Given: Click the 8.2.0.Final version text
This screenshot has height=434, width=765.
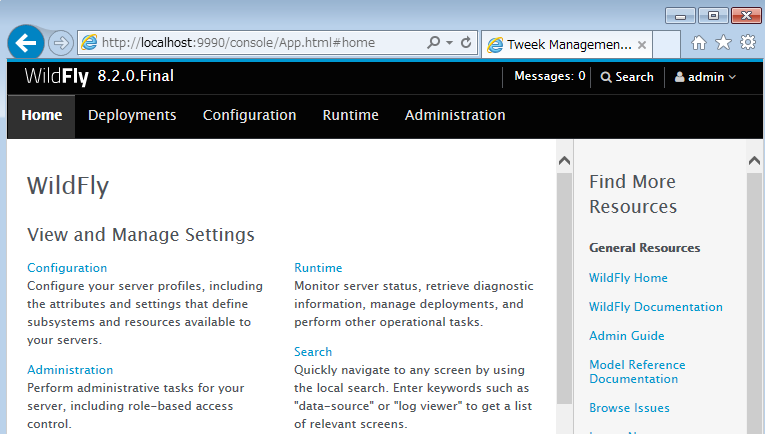Looking at the screenshot, I should point(136,76).
